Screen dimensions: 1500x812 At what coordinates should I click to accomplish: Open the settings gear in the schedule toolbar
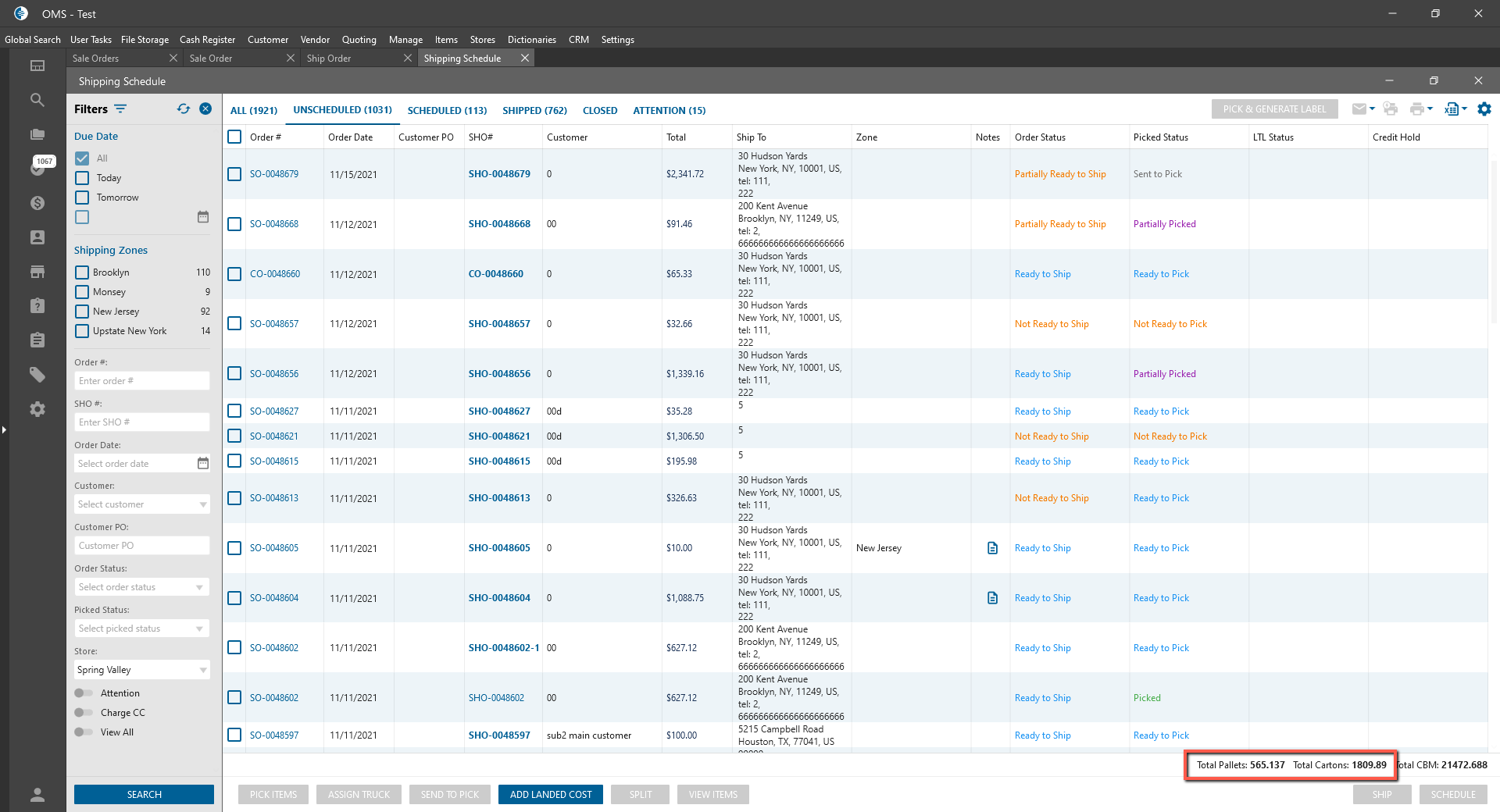pyautogui.click(x=1484, y=109)
